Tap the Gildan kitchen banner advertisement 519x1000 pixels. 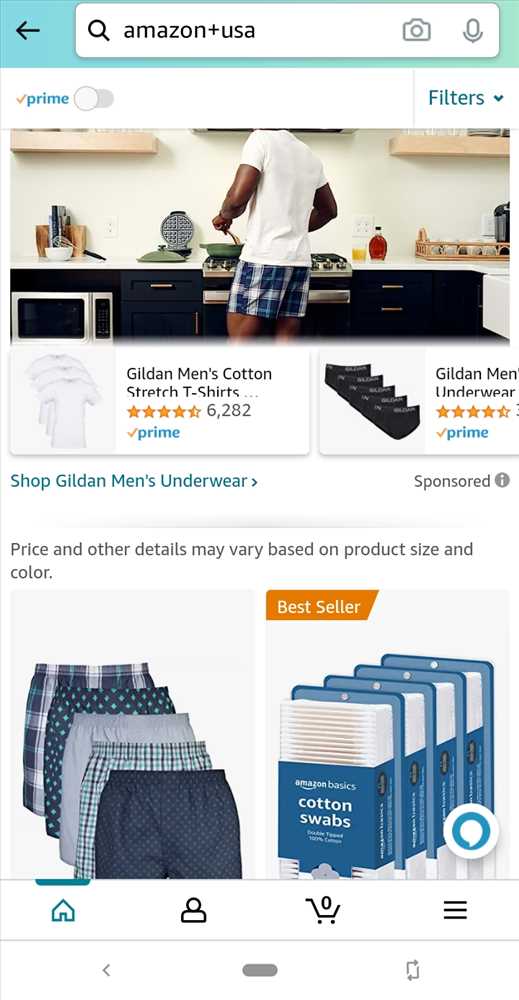(260, 236)
